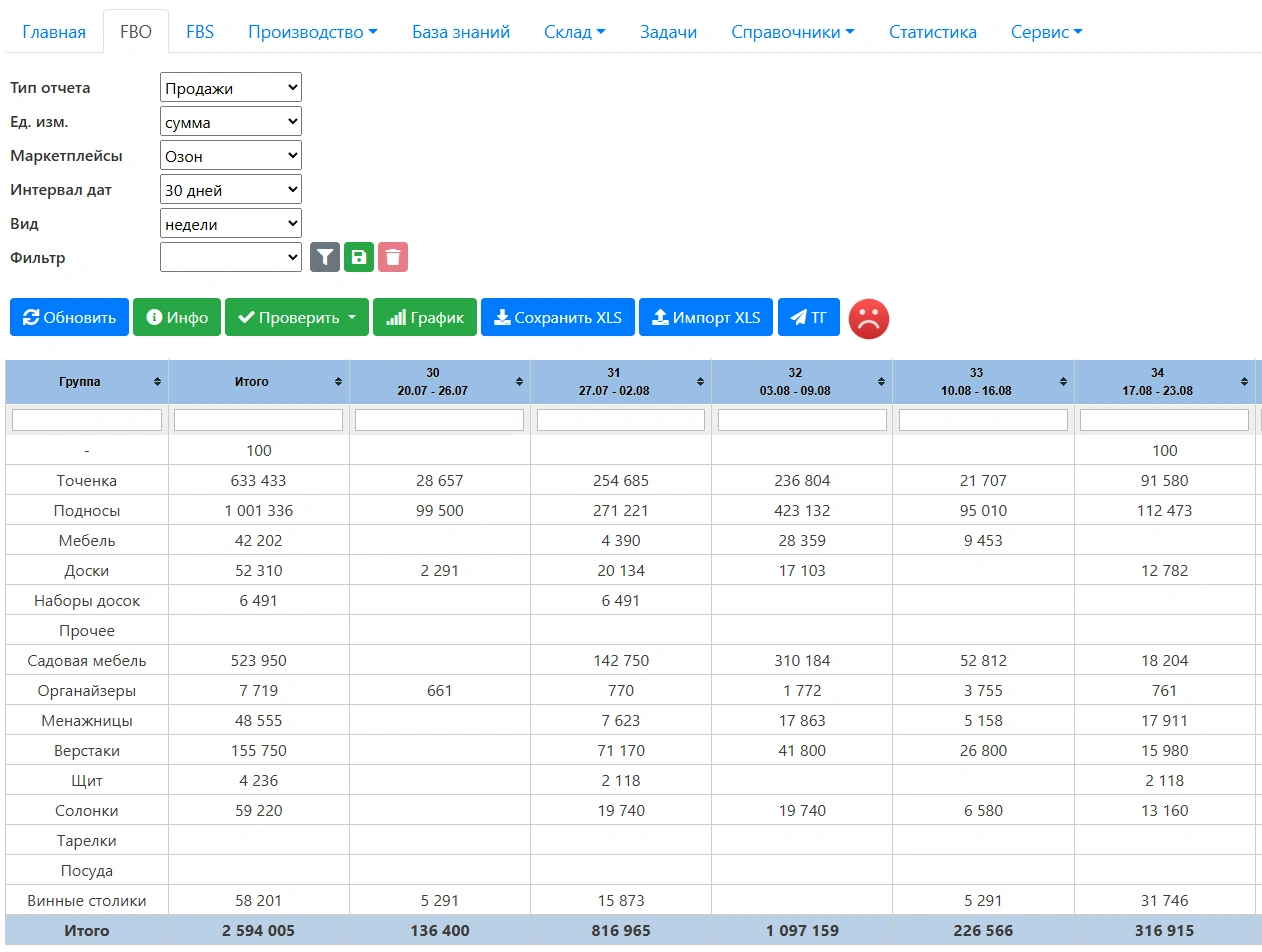Screen dimensions: 1262x952
Task: Open the База знаний tab
Action: point(461,32)
